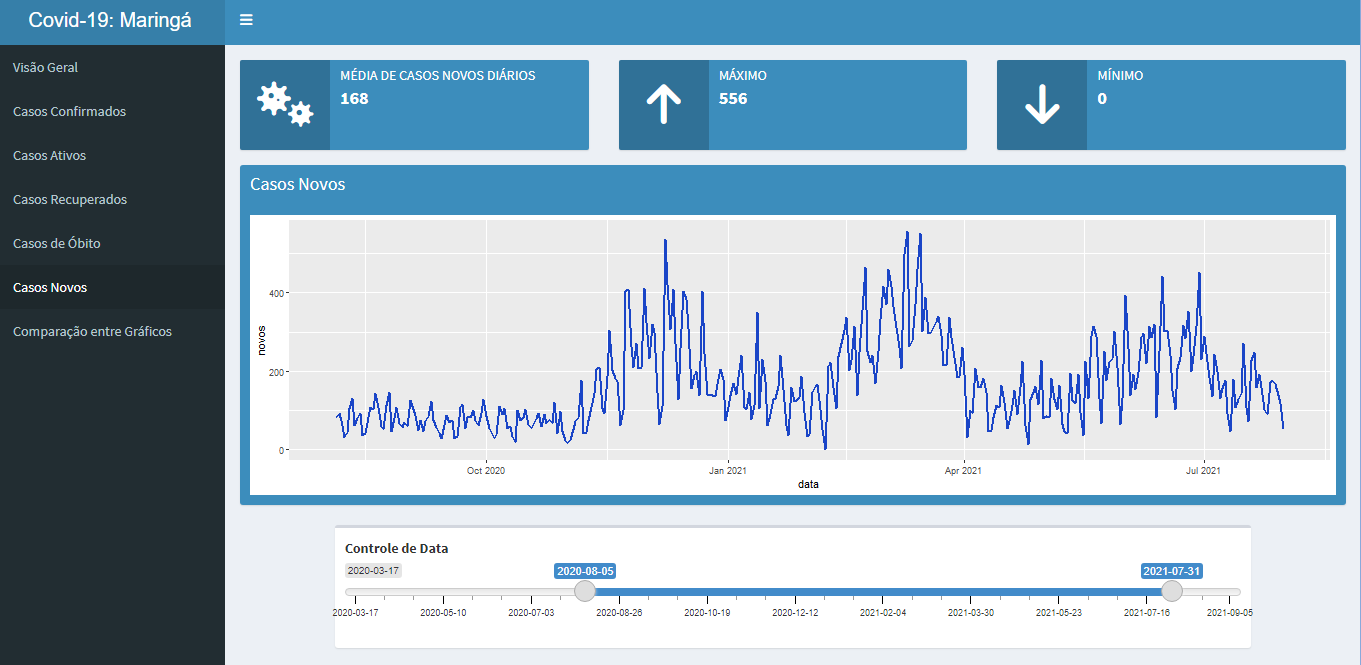The width and height of the screenshot is (1361, 665).
Task: Click the Covid-19: Maringá dashboard title
Action: [x=111, y=21]
